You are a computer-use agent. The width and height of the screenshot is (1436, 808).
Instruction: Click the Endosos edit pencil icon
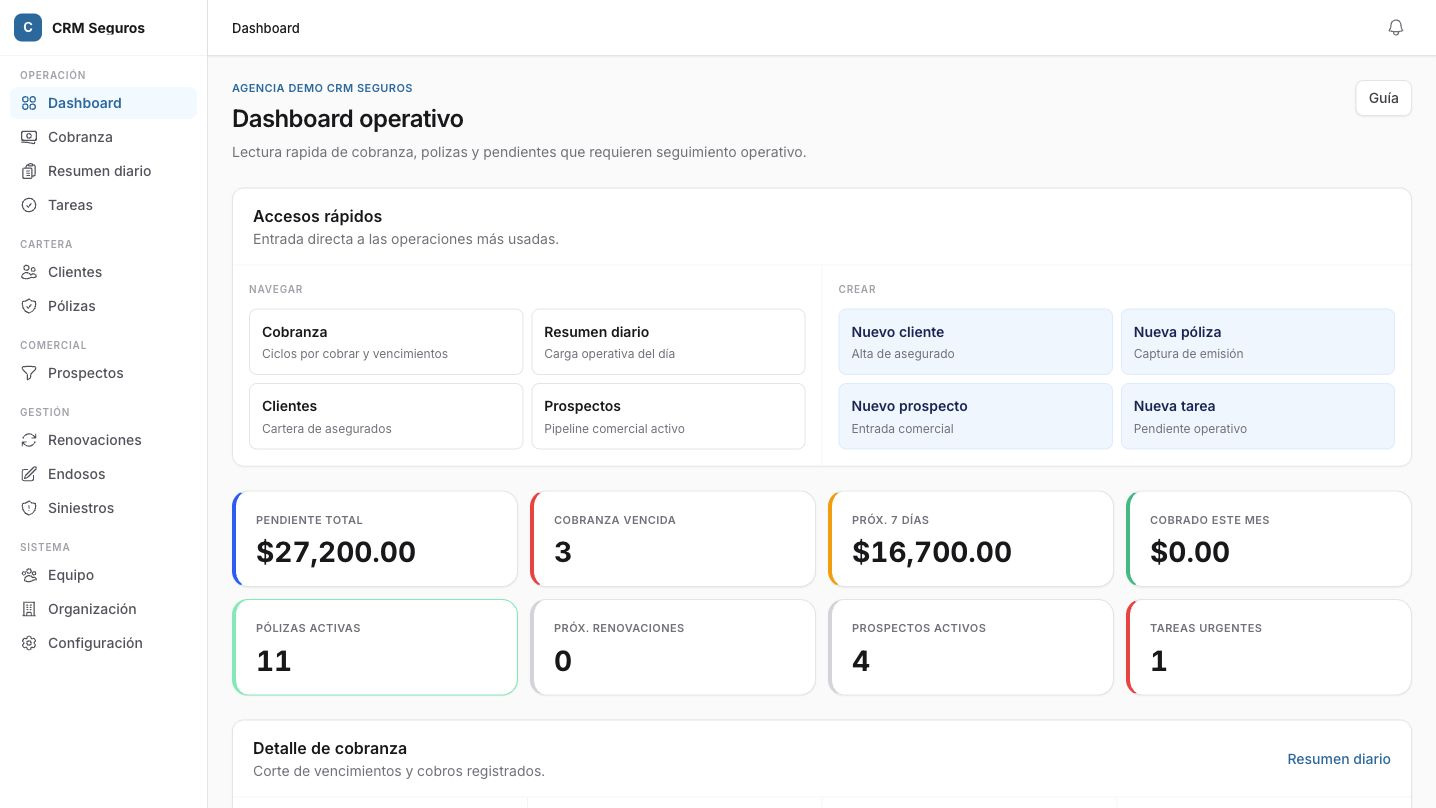click(29, 474)
